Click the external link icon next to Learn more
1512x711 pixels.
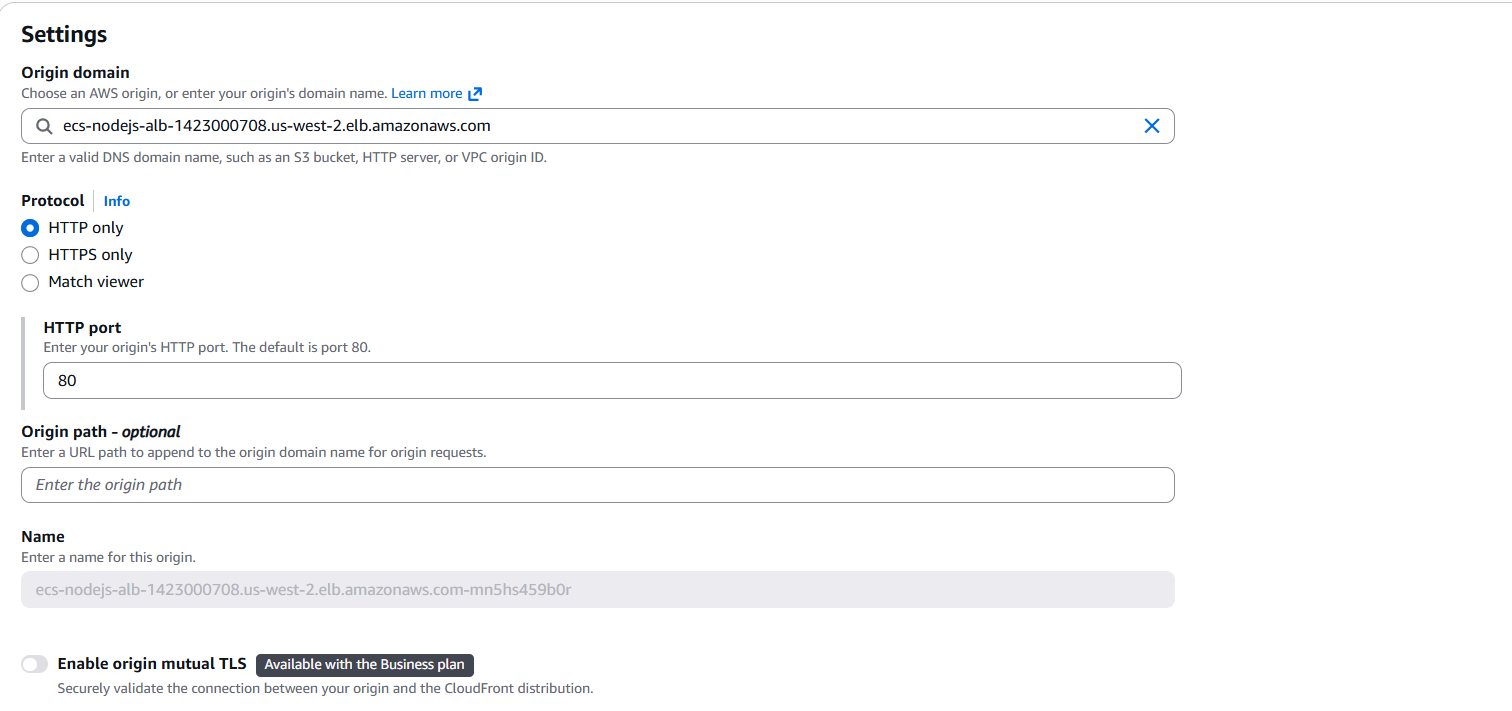(x=474, y=92)
